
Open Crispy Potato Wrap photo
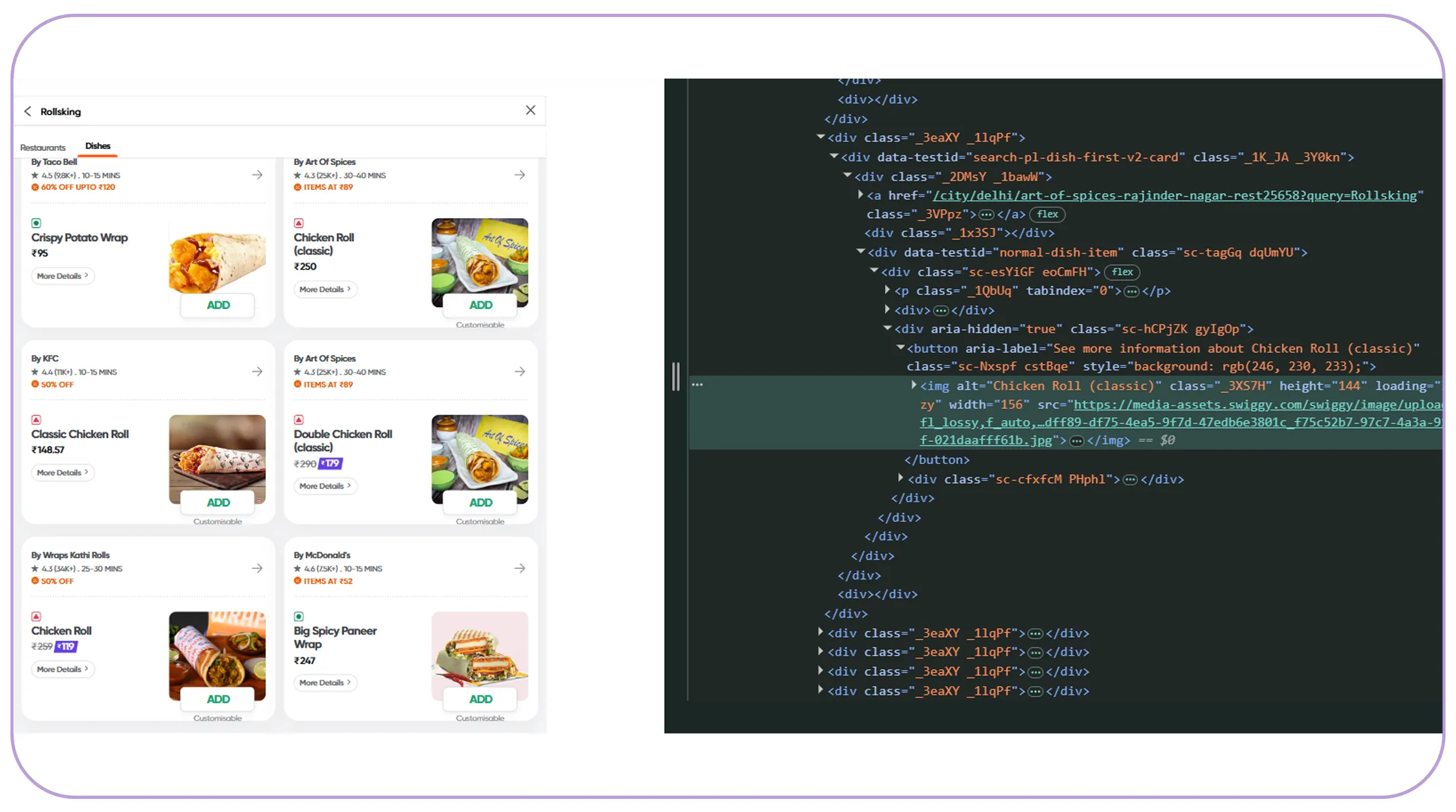[x=217, y=259]
